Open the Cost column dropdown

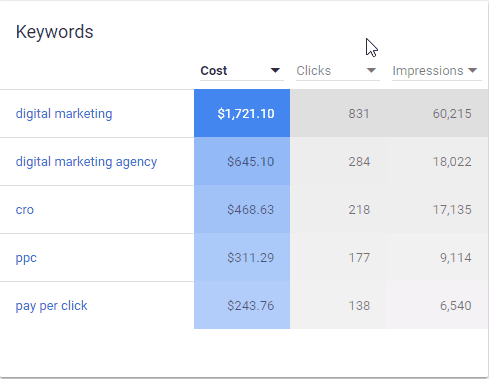[242, 71]
